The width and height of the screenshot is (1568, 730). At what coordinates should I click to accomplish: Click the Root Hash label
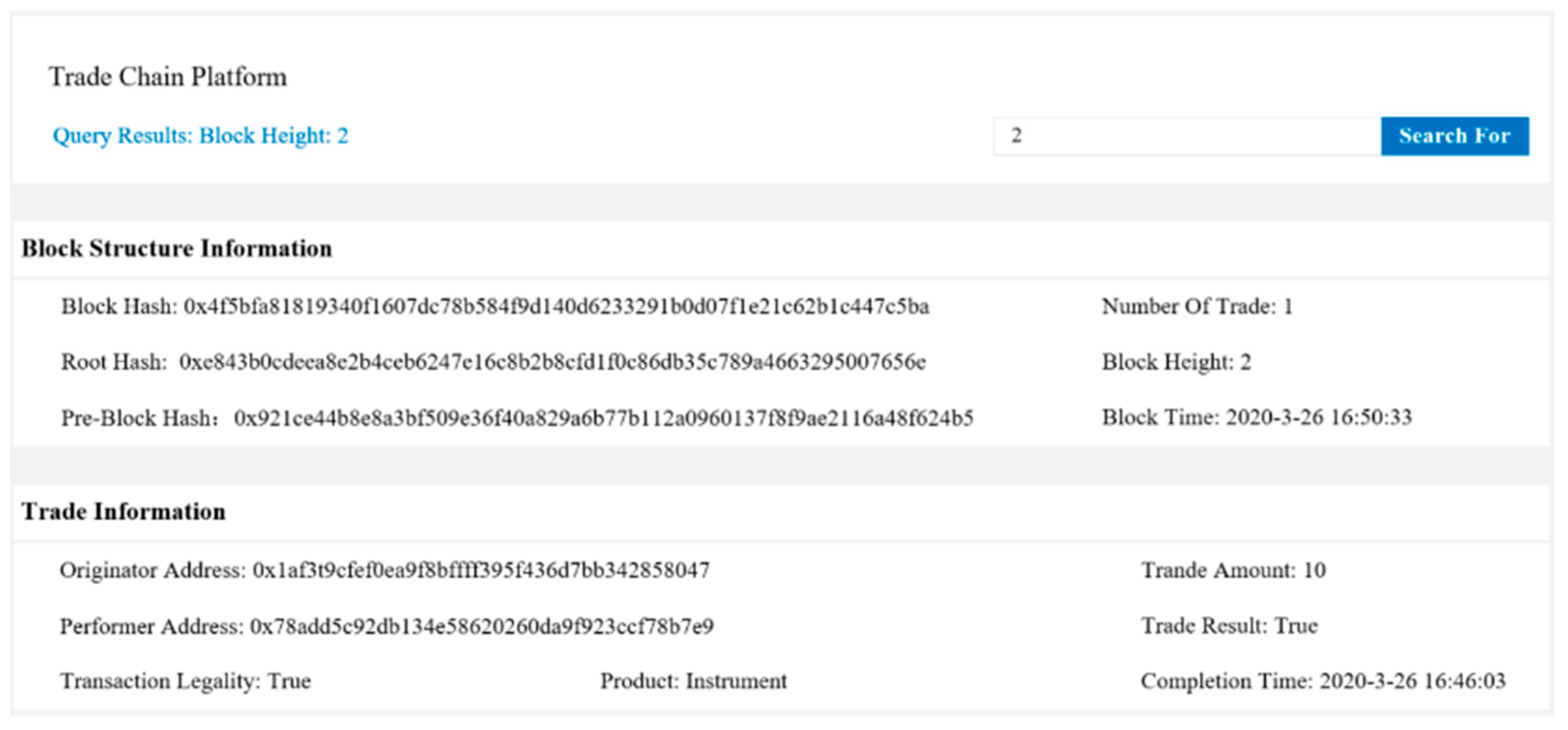coord(114,362)
